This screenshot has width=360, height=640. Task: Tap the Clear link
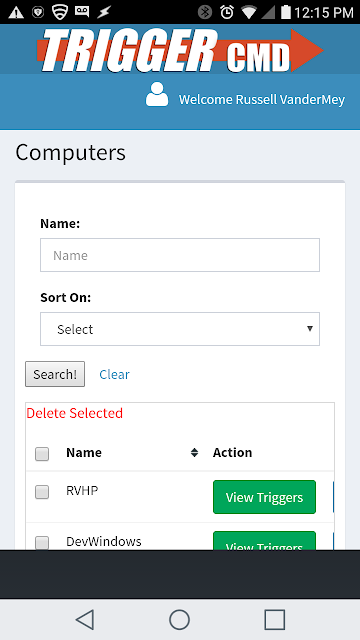click(x=114, y=374)
